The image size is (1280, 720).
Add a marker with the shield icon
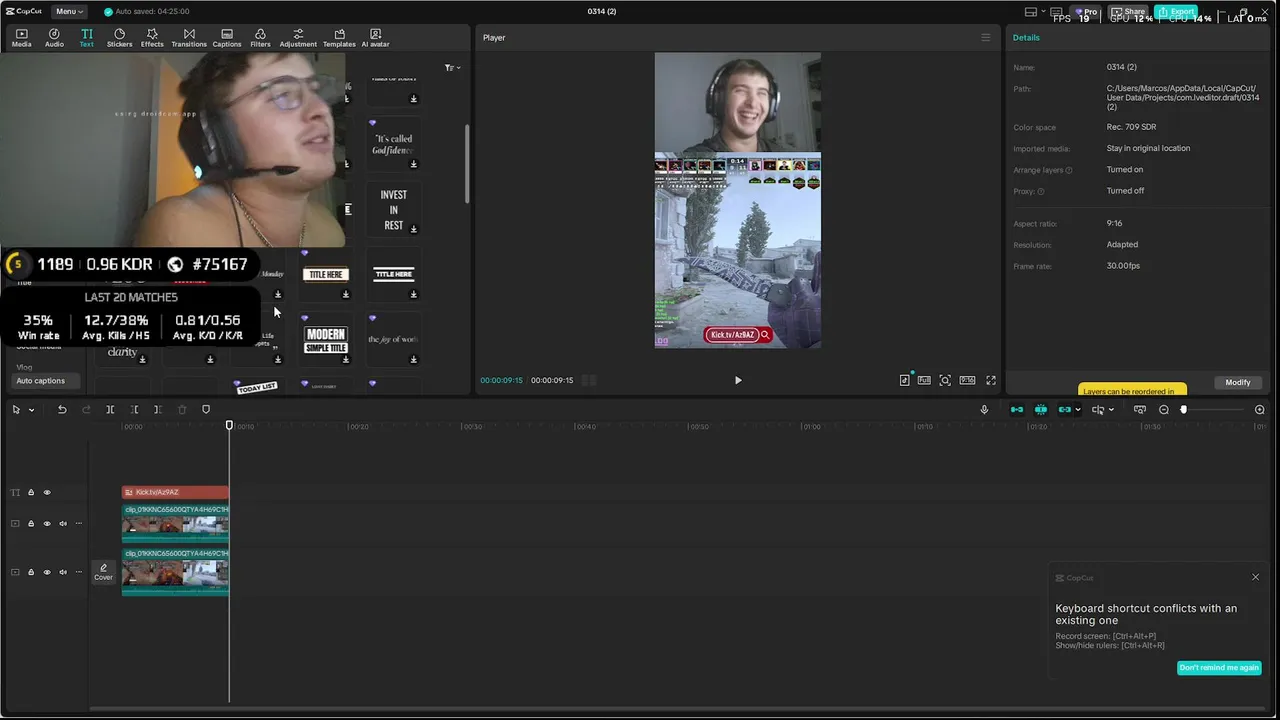pyautogui.click(x=206, y=410)
